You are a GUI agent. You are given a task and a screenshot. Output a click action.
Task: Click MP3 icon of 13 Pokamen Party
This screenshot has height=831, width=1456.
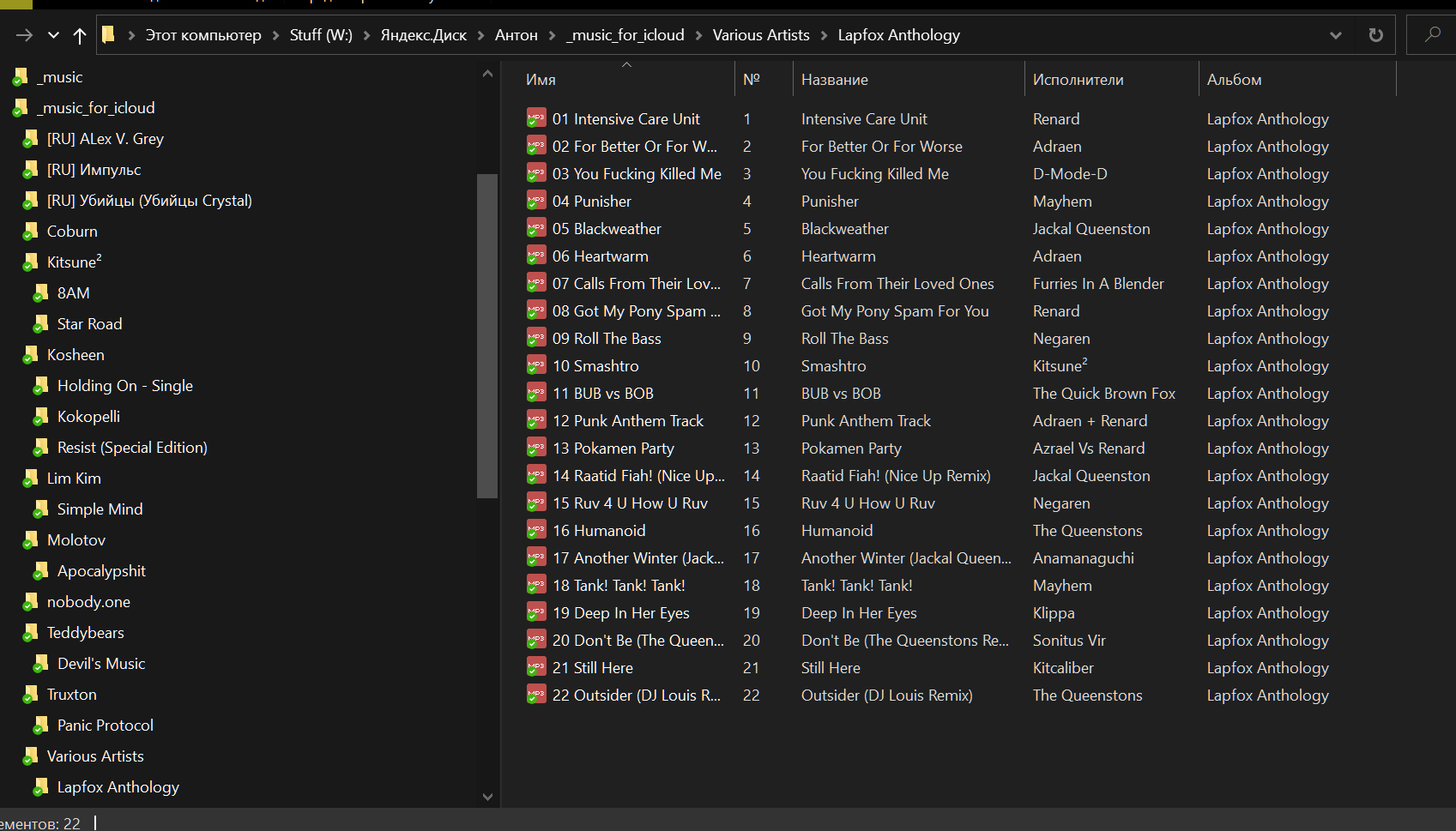pos(536,448)
